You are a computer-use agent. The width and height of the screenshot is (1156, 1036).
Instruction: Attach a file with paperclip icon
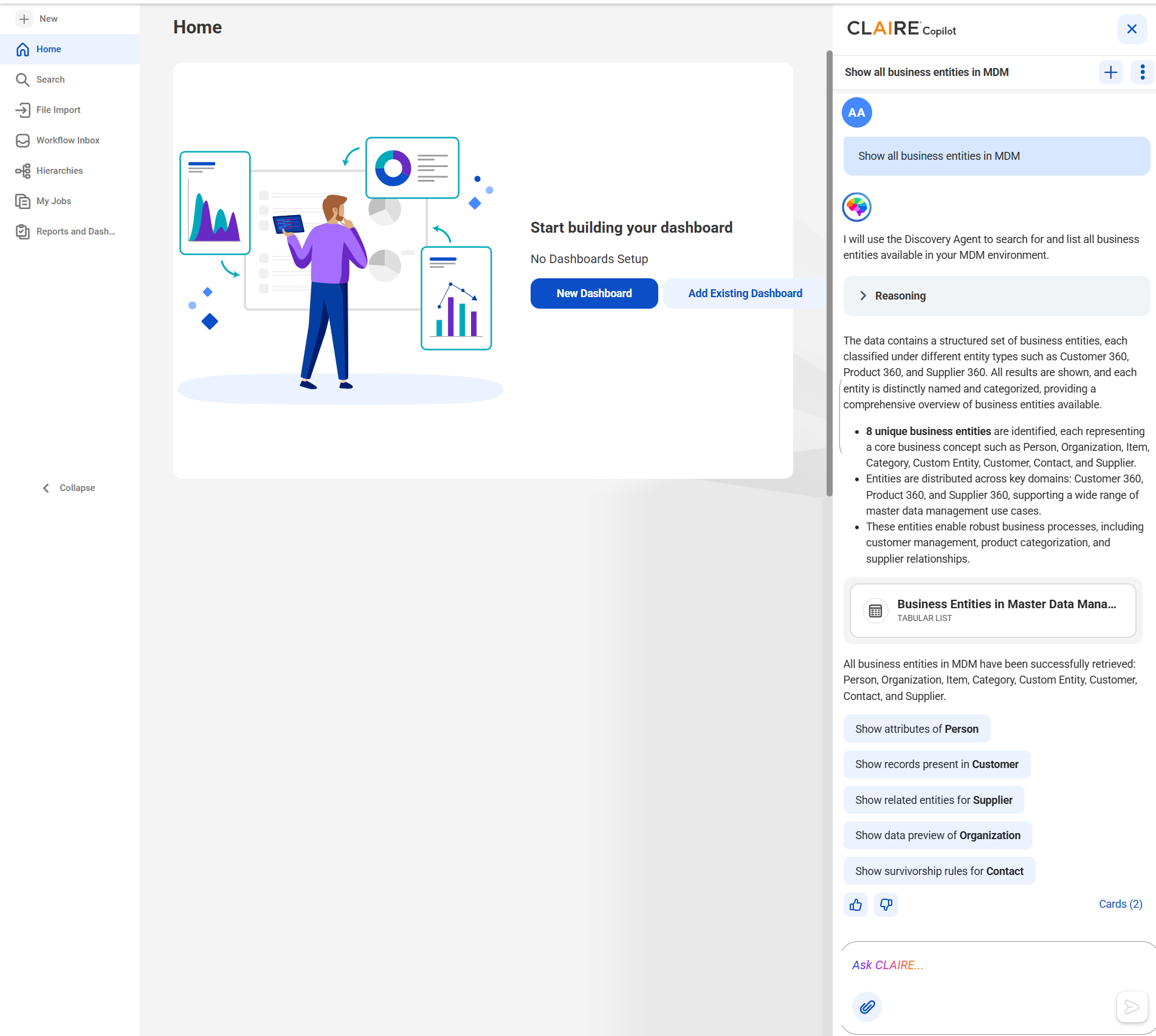pos(867,1007)
